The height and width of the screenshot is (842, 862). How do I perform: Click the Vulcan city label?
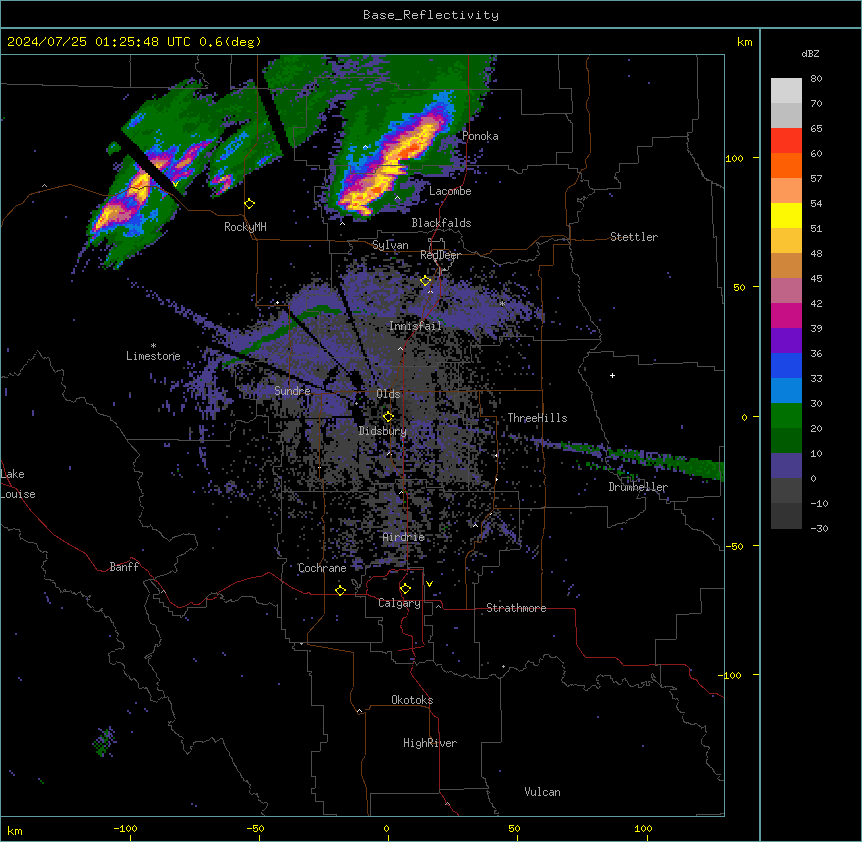(542, 793)
